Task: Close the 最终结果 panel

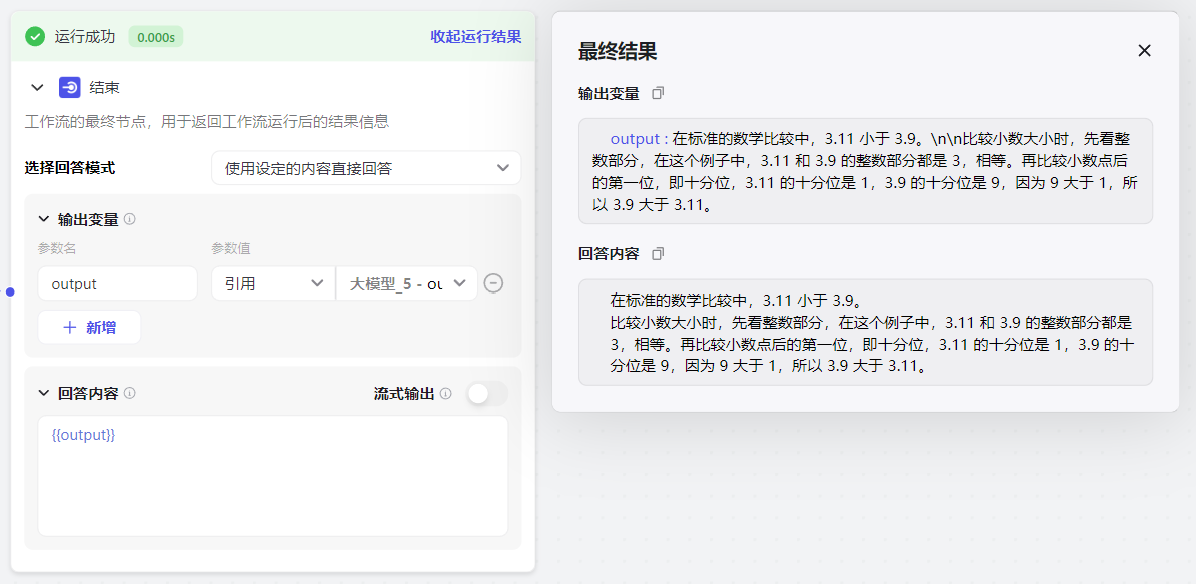Action: (x=1145, y=51)
